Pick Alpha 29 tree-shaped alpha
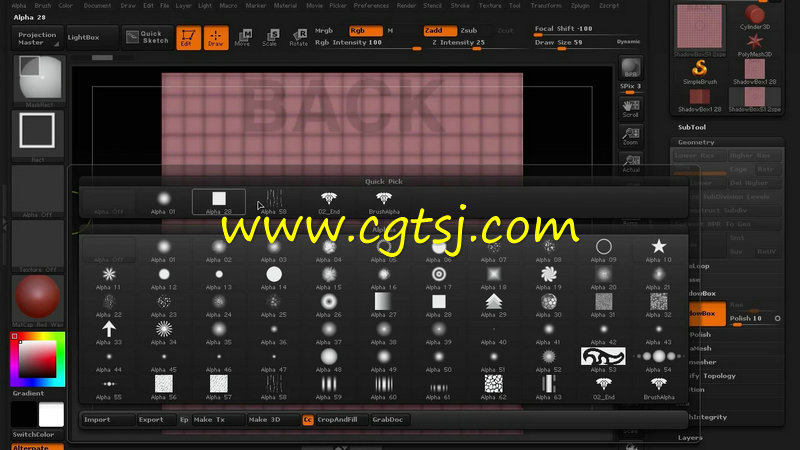800x450 pixels. click(x=493, y=306)
